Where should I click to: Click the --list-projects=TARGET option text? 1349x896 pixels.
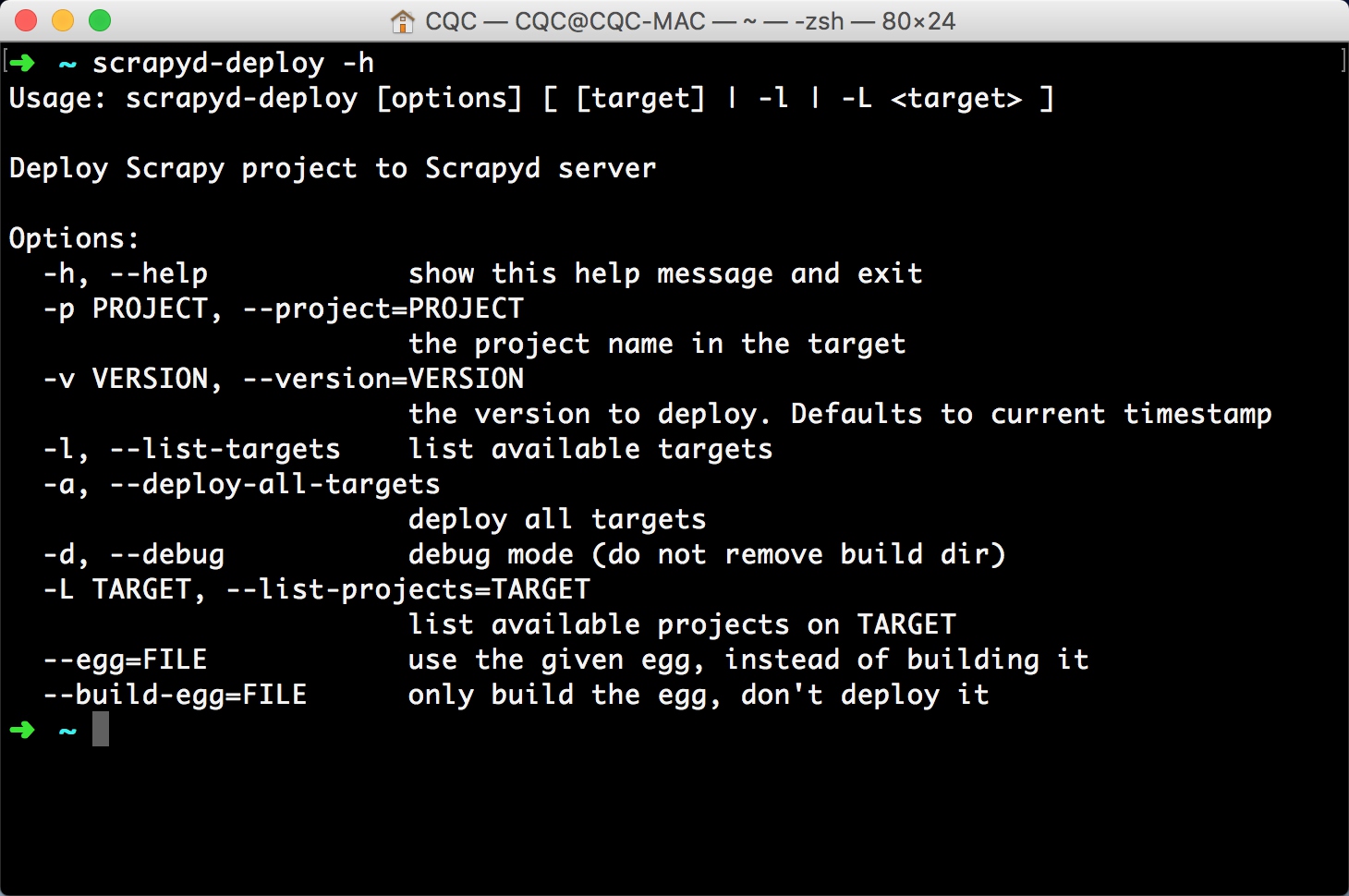pos(408,589)
